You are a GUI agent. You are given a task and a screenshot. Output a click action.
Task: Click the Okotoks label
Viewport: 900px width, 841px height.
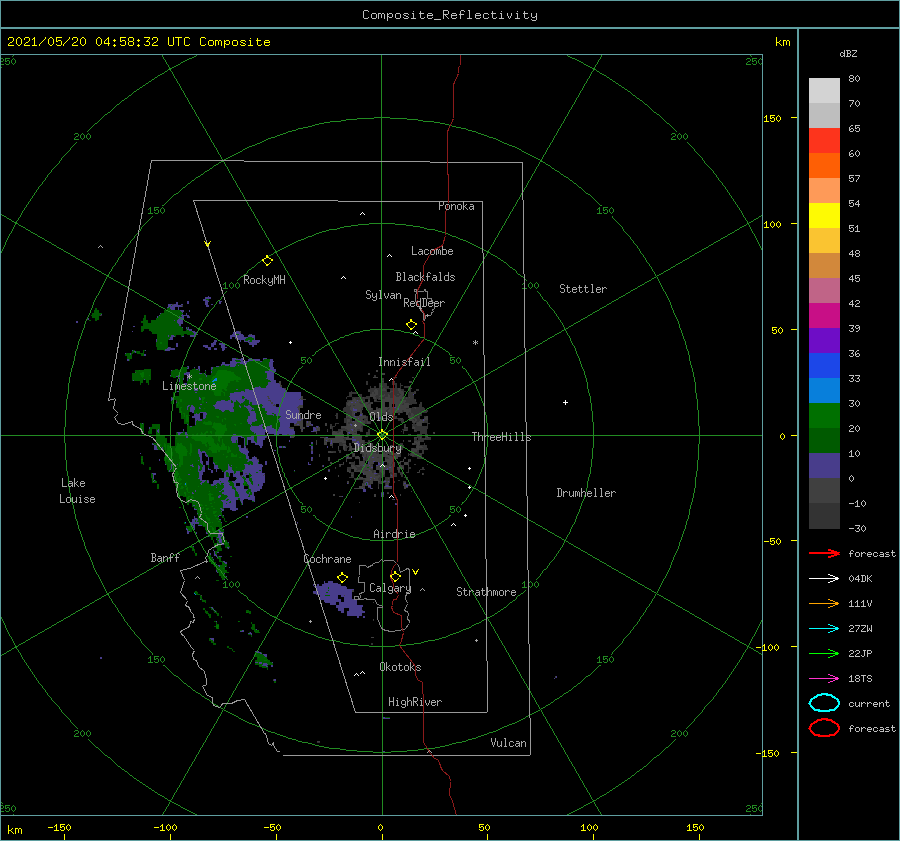point(400,667)
